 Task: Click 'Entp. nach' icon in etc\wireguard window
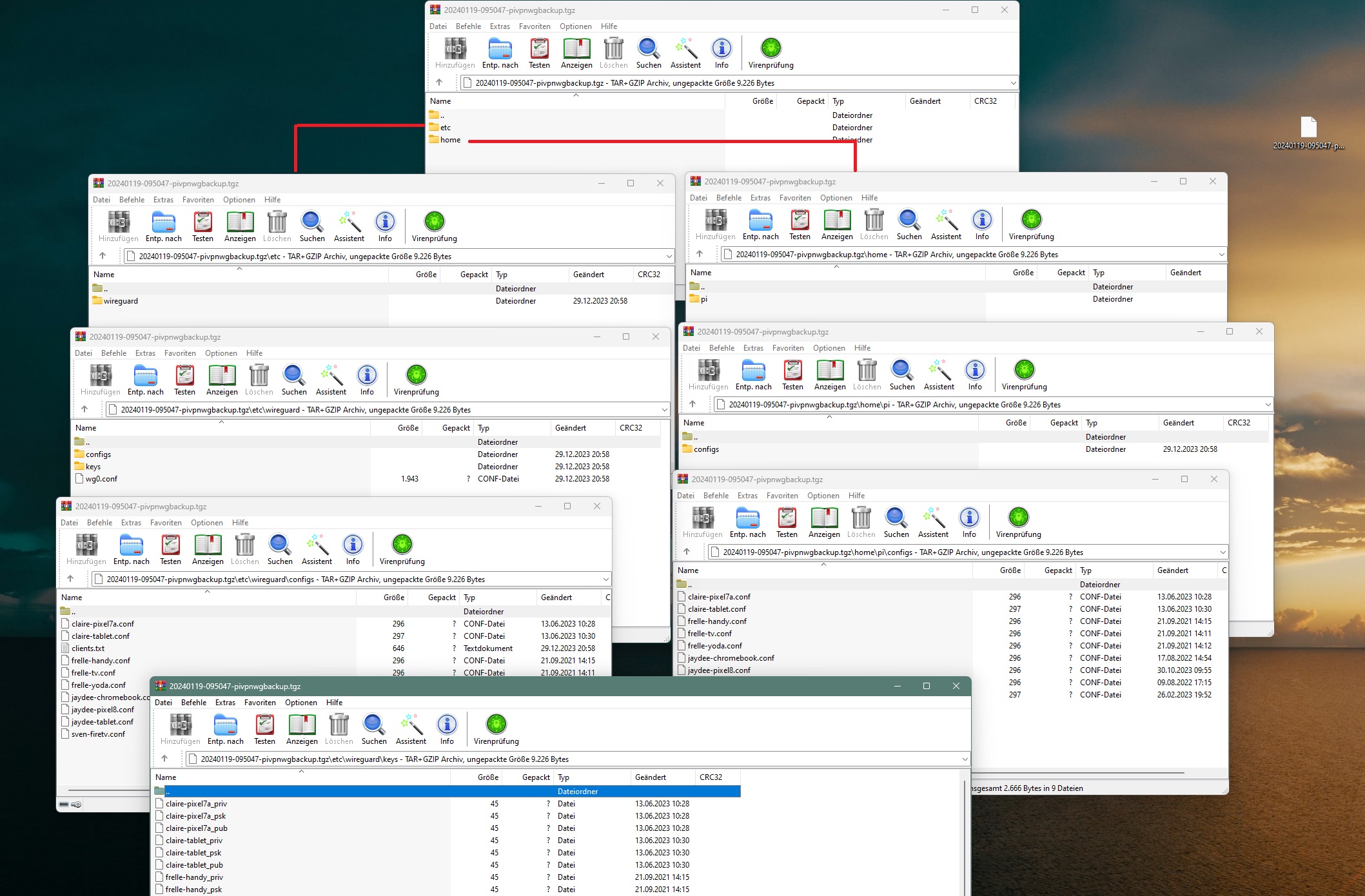145,375
